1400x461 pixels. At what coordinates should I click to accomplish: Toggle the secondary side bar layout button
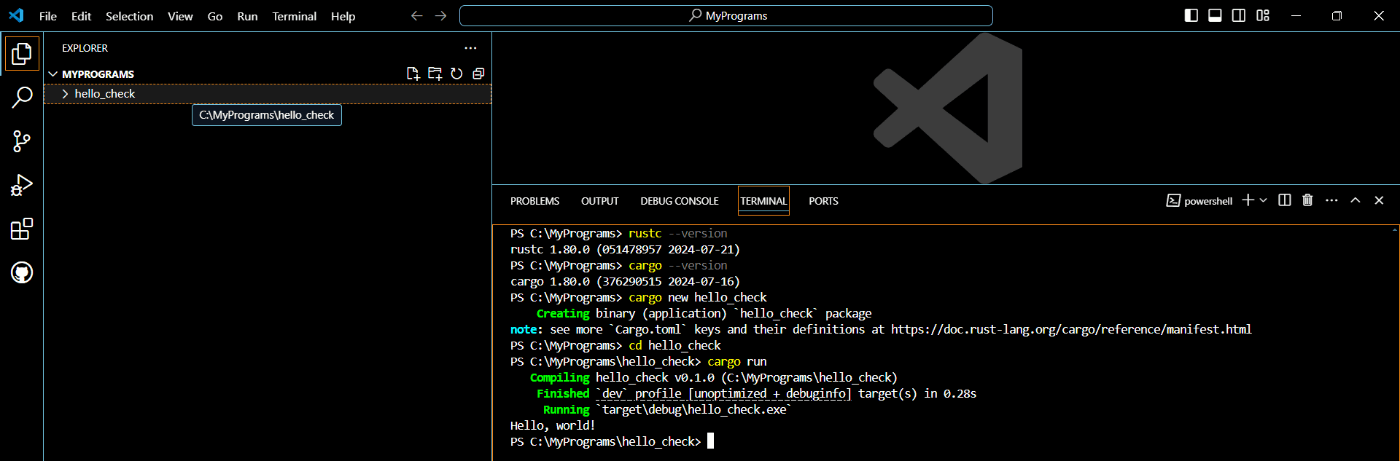tap(1239, 16)
